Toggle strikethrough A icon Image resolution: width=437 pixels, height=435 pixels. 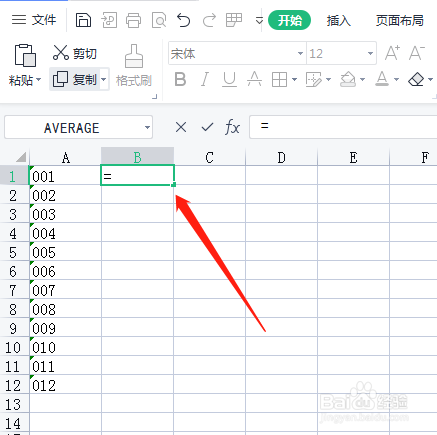[254, 80]
